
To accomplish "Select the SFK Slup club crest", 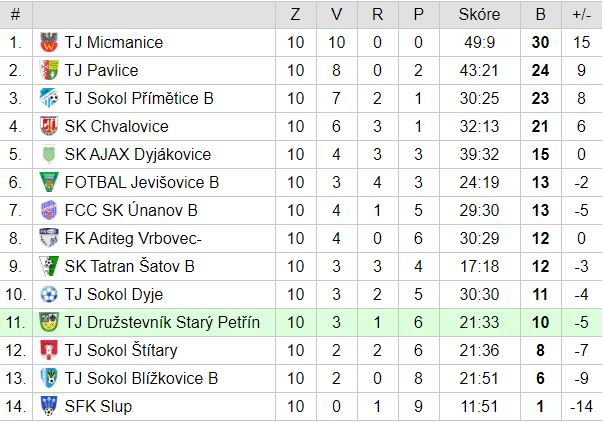I will point(49,406).
